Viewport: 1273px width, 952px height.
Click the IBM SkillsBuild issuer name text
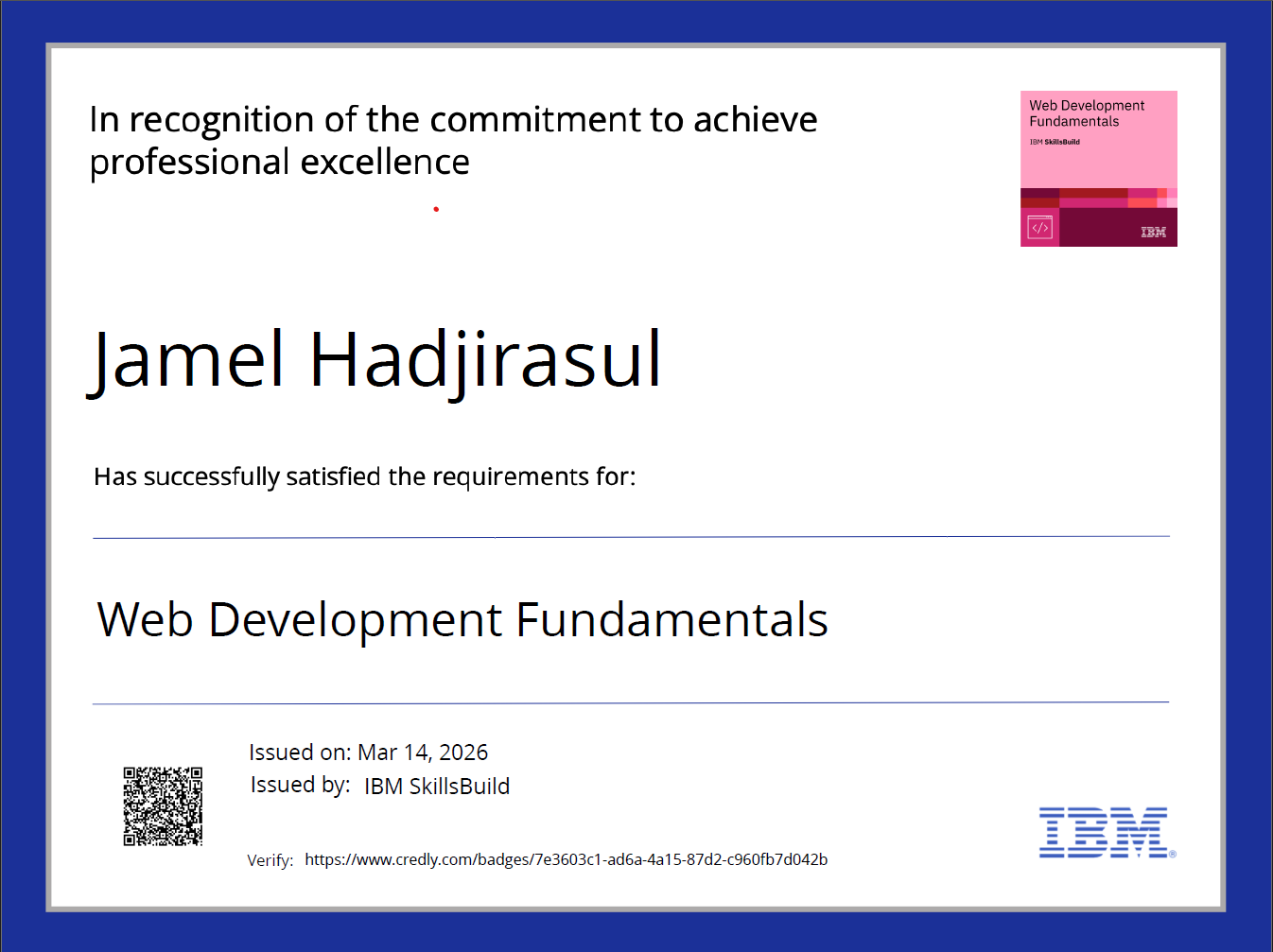pyautogui.click(x=437, y=787)
